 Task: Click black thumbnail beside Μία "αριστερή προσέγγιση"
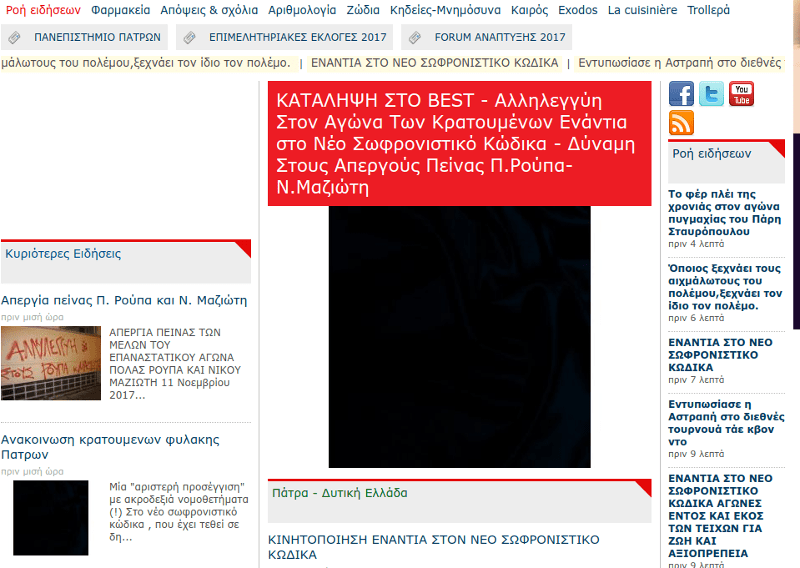tap(51, 517)
